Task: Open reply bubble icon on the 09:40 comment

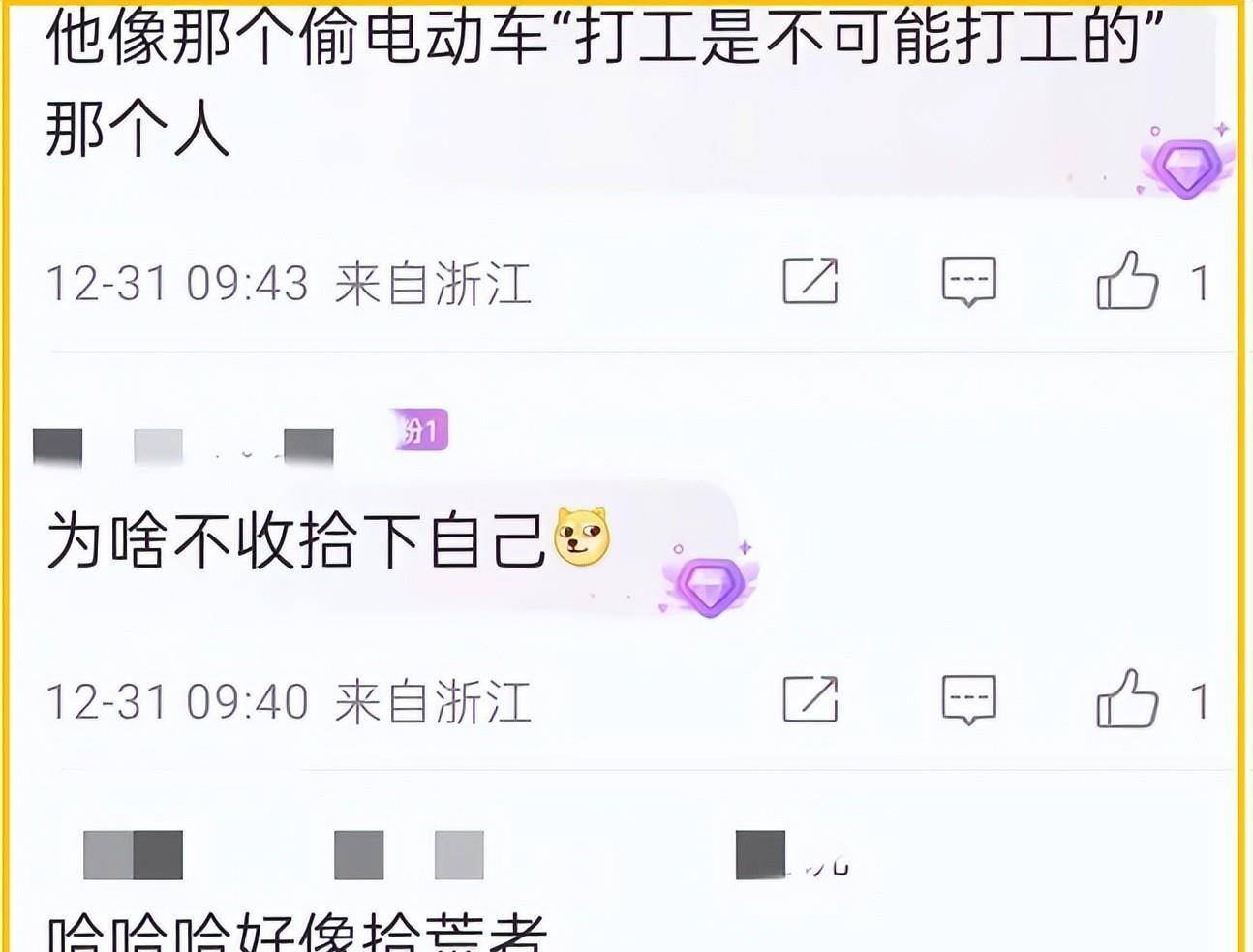Action: [968, 700]
